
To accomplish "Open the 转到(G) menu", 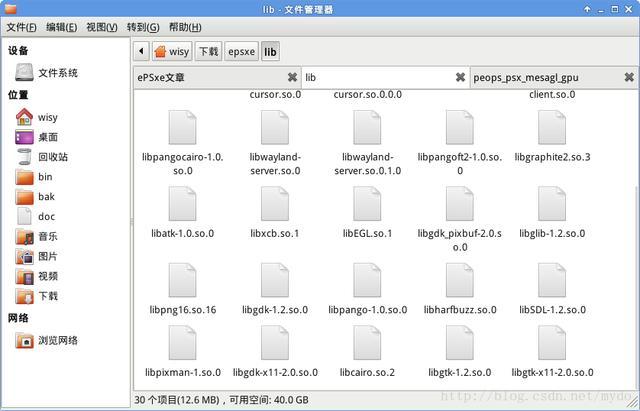I will tap(143, 27).
